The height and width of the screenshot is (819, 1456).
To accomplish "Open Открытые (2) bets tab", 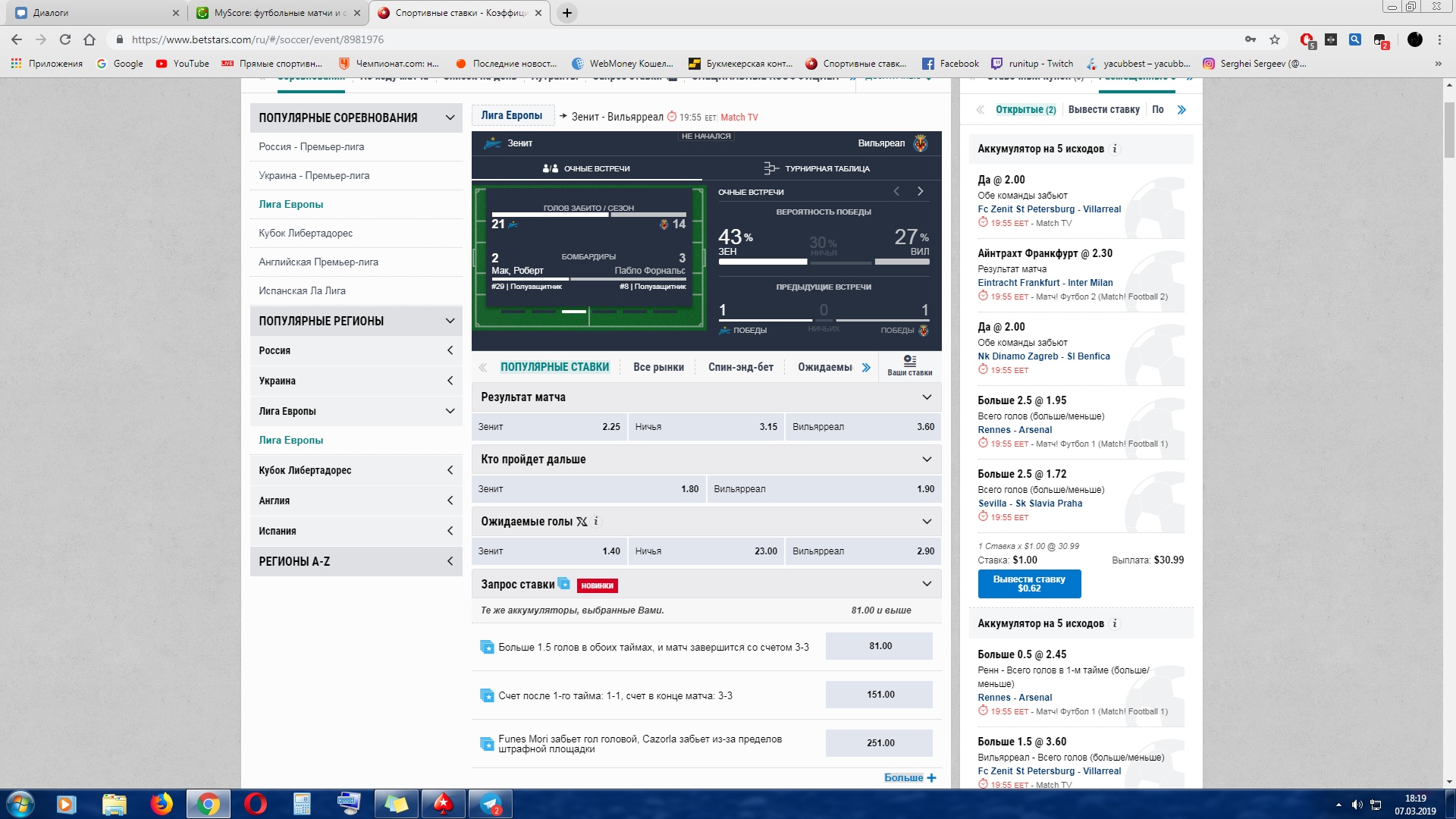I will pyautogui.click(x=1025, y=109).
